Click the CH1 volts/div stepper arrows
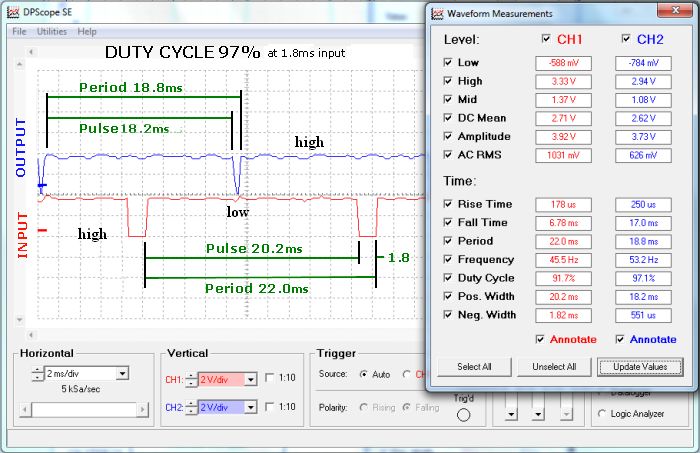This screenshot has width=700, height=453. pyautogui.click(x=192, y=380)
